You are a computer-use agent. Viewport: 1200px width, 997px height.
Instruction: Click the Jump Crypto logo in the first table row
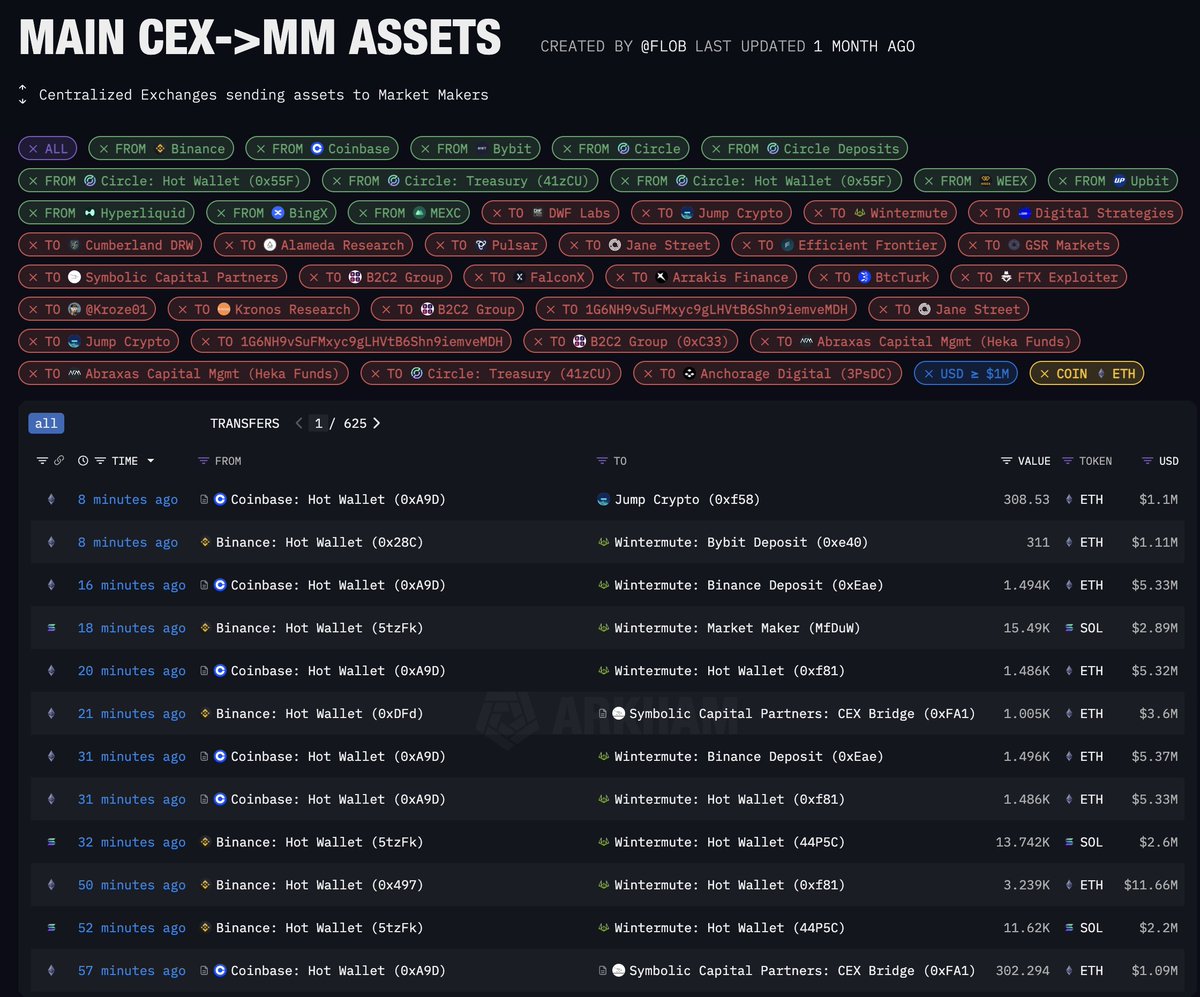point(603,499)
